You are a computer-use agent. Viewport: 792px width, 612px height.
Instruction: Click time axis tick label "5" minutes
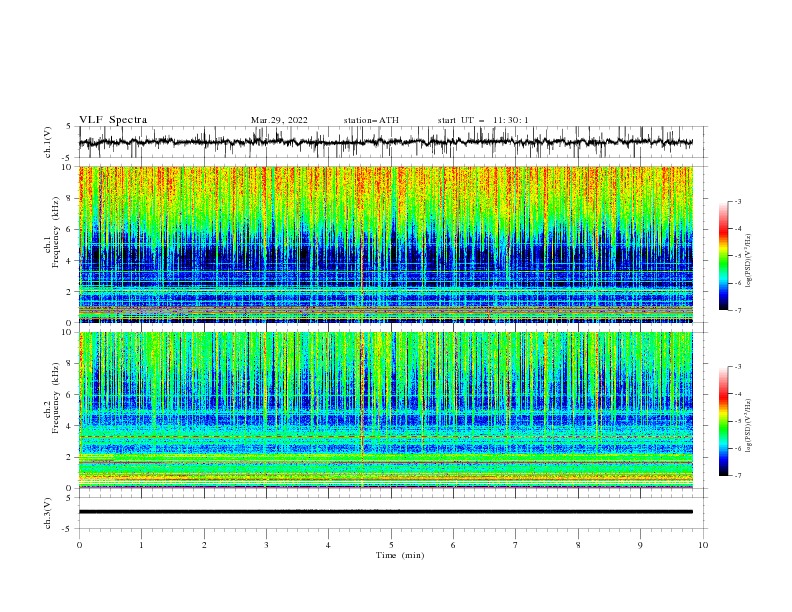pos(391,545)
